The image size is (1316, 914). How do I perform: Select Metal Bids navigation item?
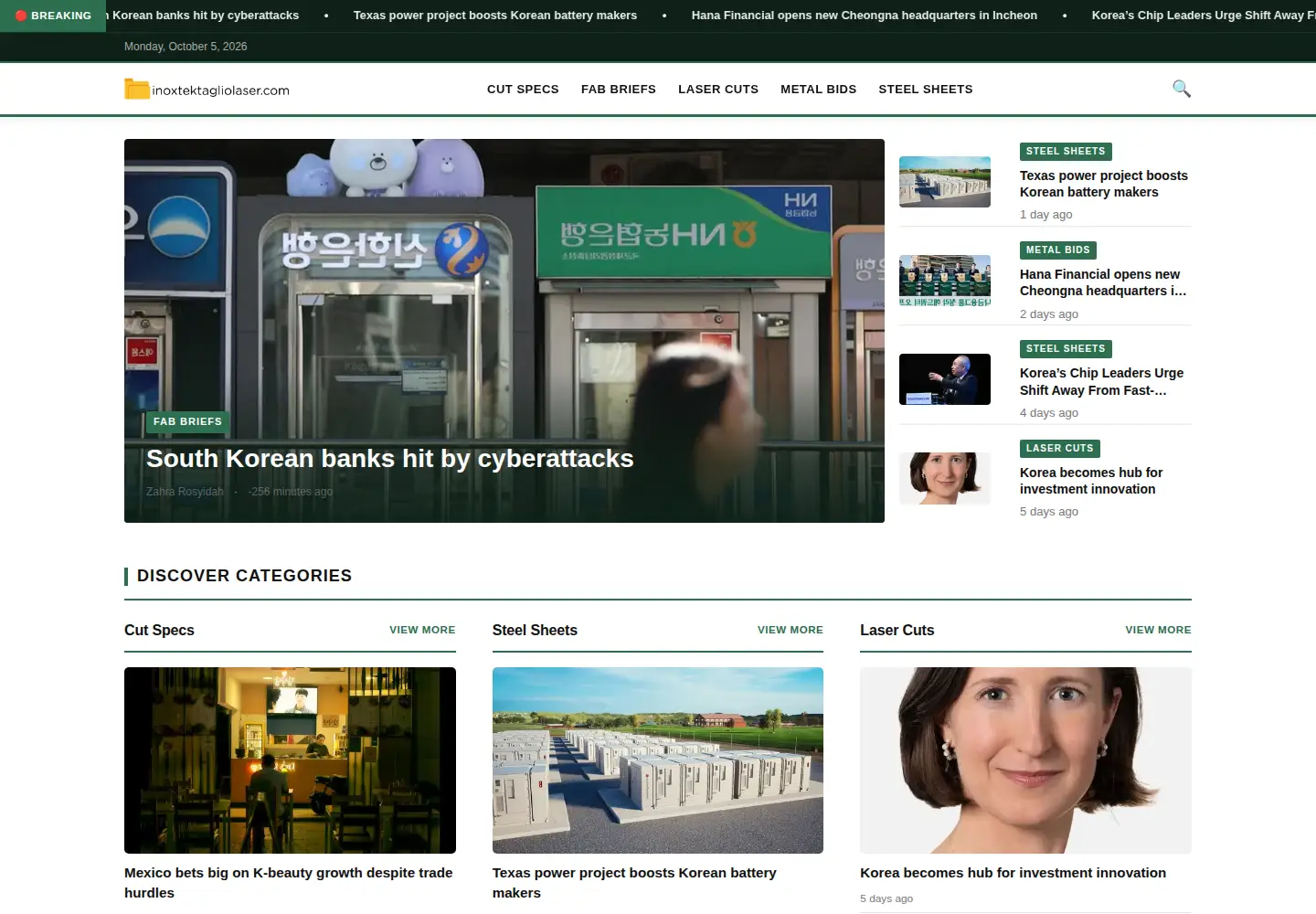819,90
